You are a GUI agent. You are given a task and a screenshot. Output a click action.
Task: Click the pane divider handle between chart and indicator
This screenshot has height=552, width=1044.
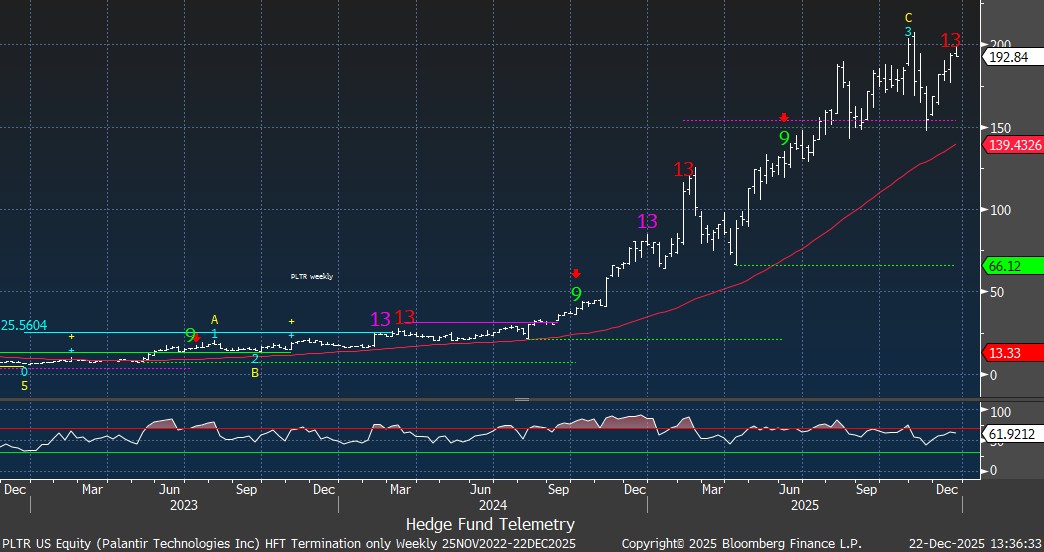pyautogui.click(x=521, y=399)
